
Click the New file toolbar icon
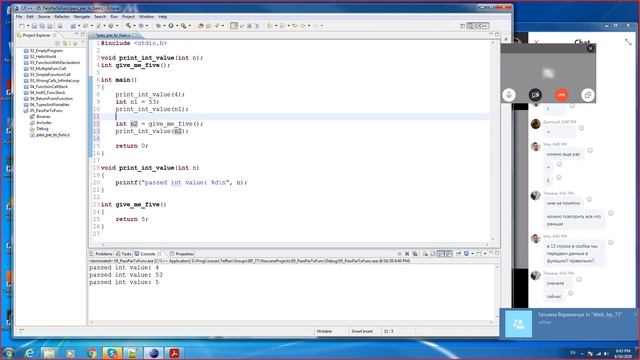pos(22,26)
